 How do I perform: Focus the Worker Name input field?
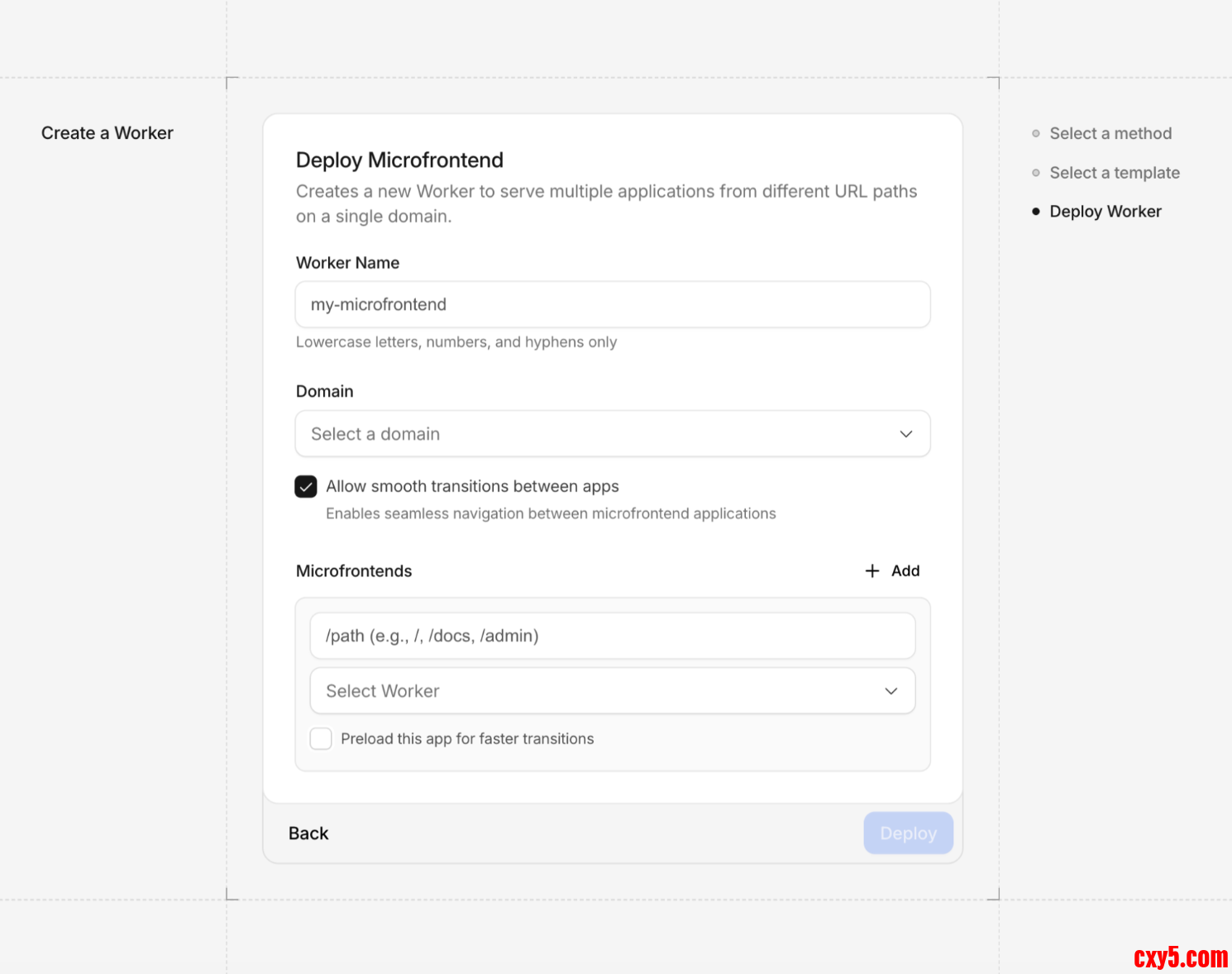tap(612, 305)
